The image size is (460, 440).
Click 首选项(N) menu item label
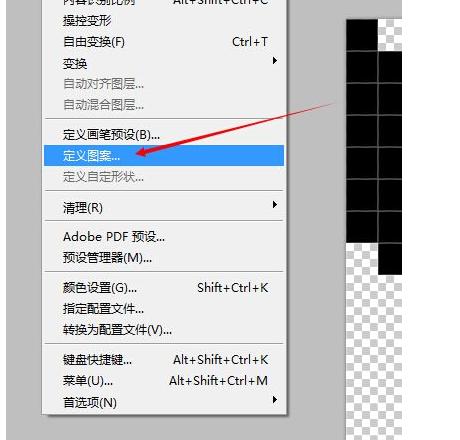90,403
